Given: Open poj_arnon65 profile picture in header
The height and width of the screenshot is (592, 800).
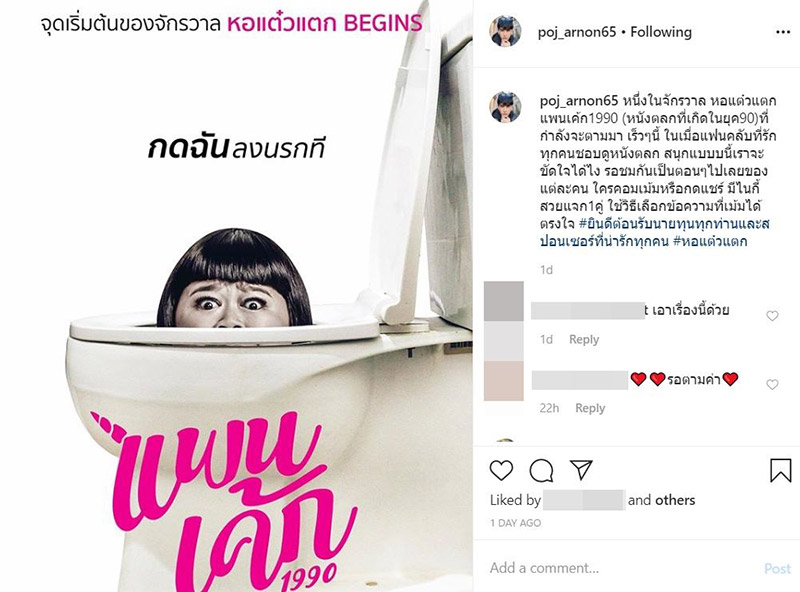Looking at the screenshot, I should [505, 31].
